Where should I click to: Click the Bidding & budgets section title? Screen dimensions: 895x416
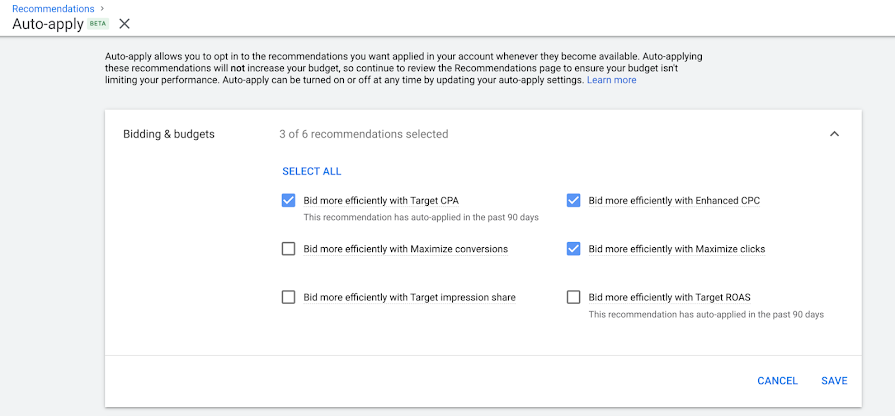169,134
